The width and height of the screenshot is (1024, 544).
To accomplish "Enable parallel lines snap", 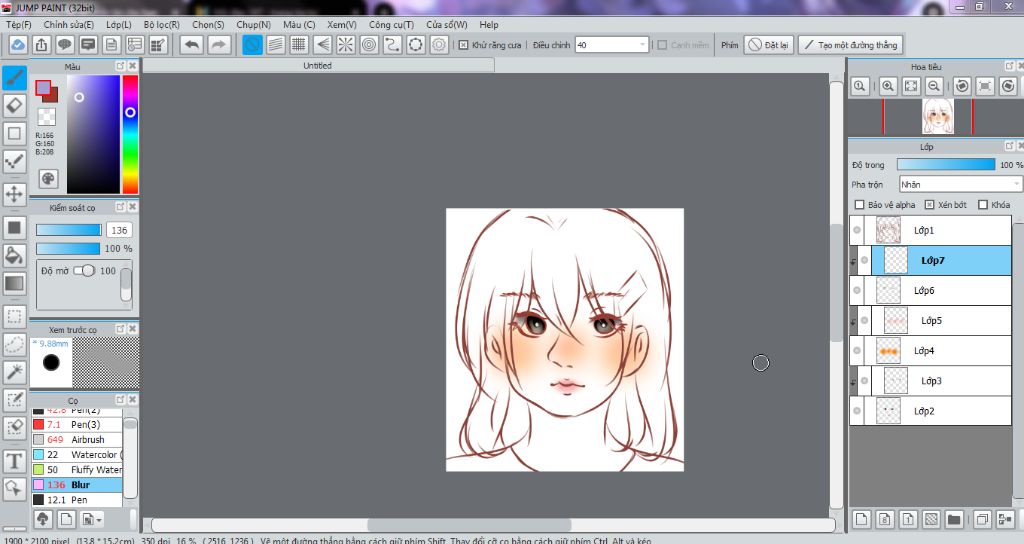I will click(x=276, y=45).
